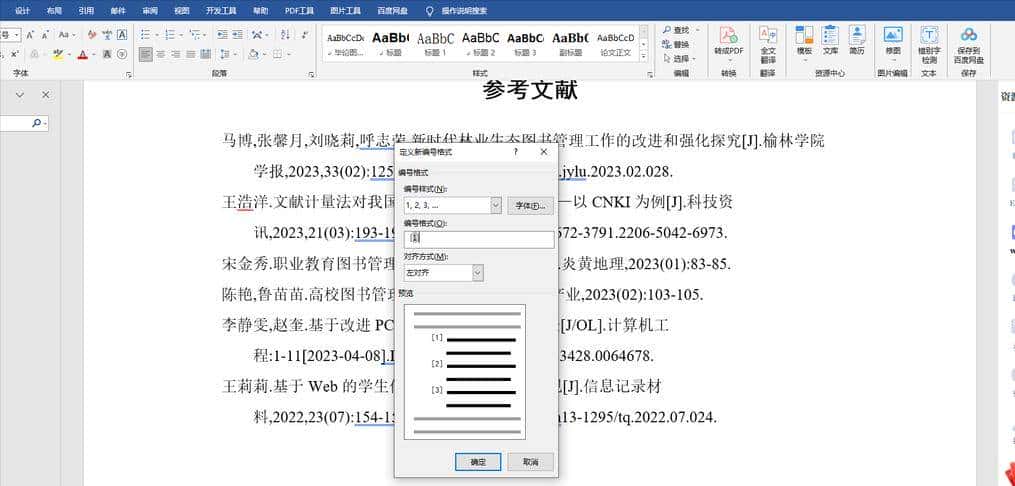
Task: Toggle left alignment button
Action: click(146, 54)
